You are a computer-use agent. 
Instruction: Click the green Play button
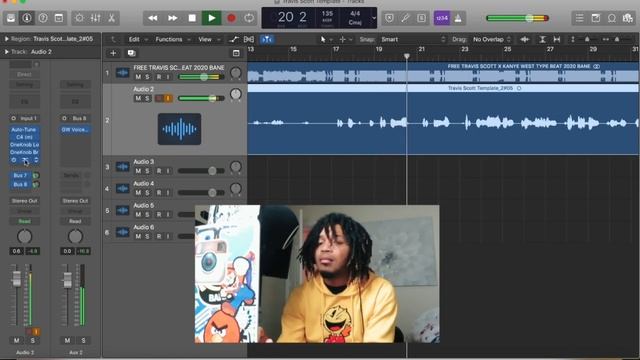(211, 18)
